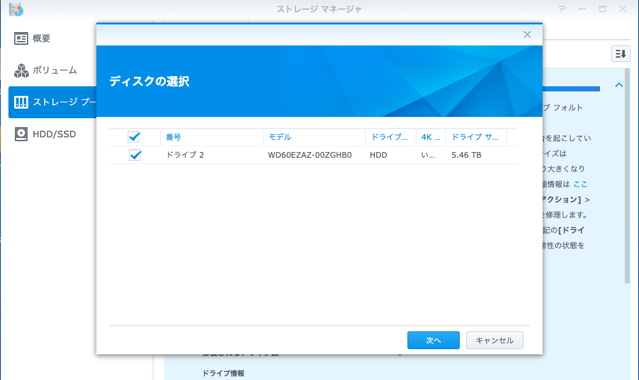Click the ボリューム cubes icon
Viewport: 639px width, 380px height.
pyautogui.click(x=21, y=71)
